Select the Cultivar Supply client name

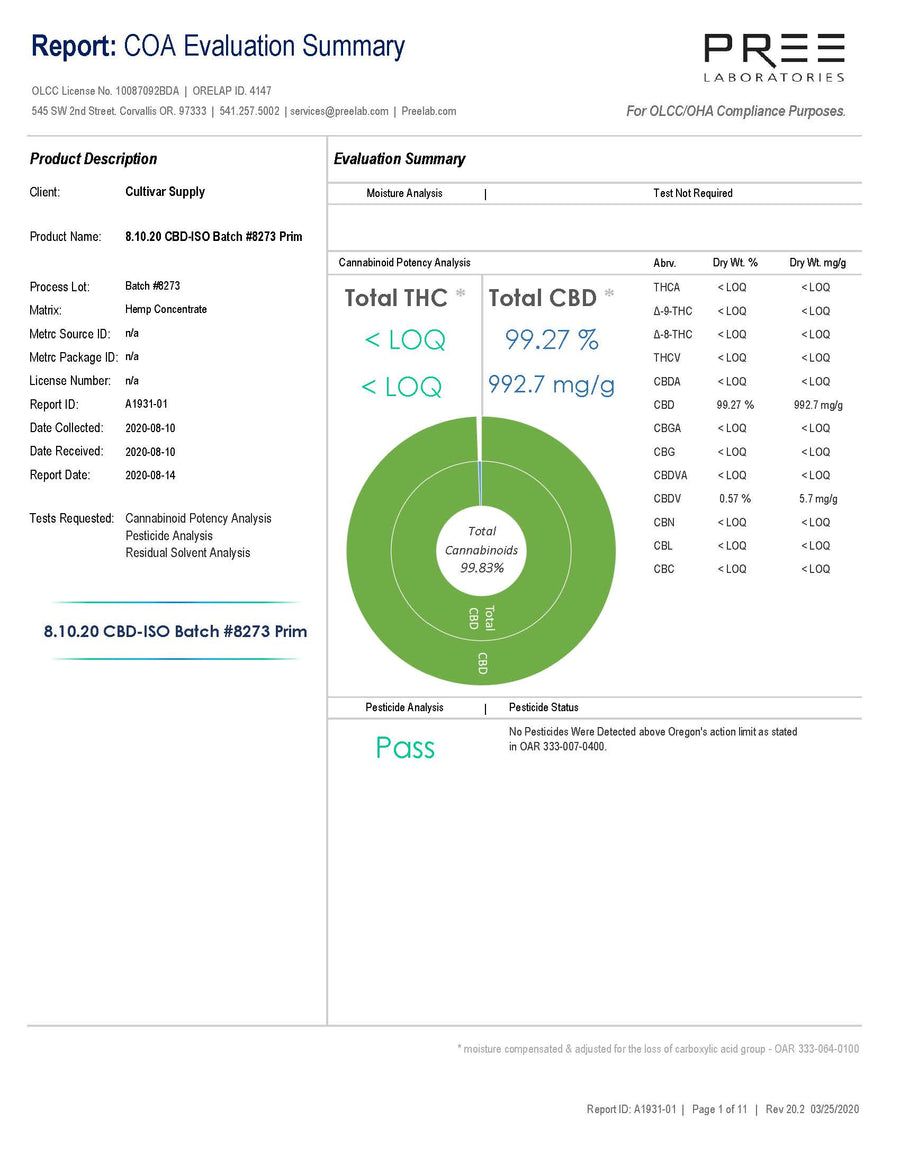pyautogui.click(x=165, y=192)
